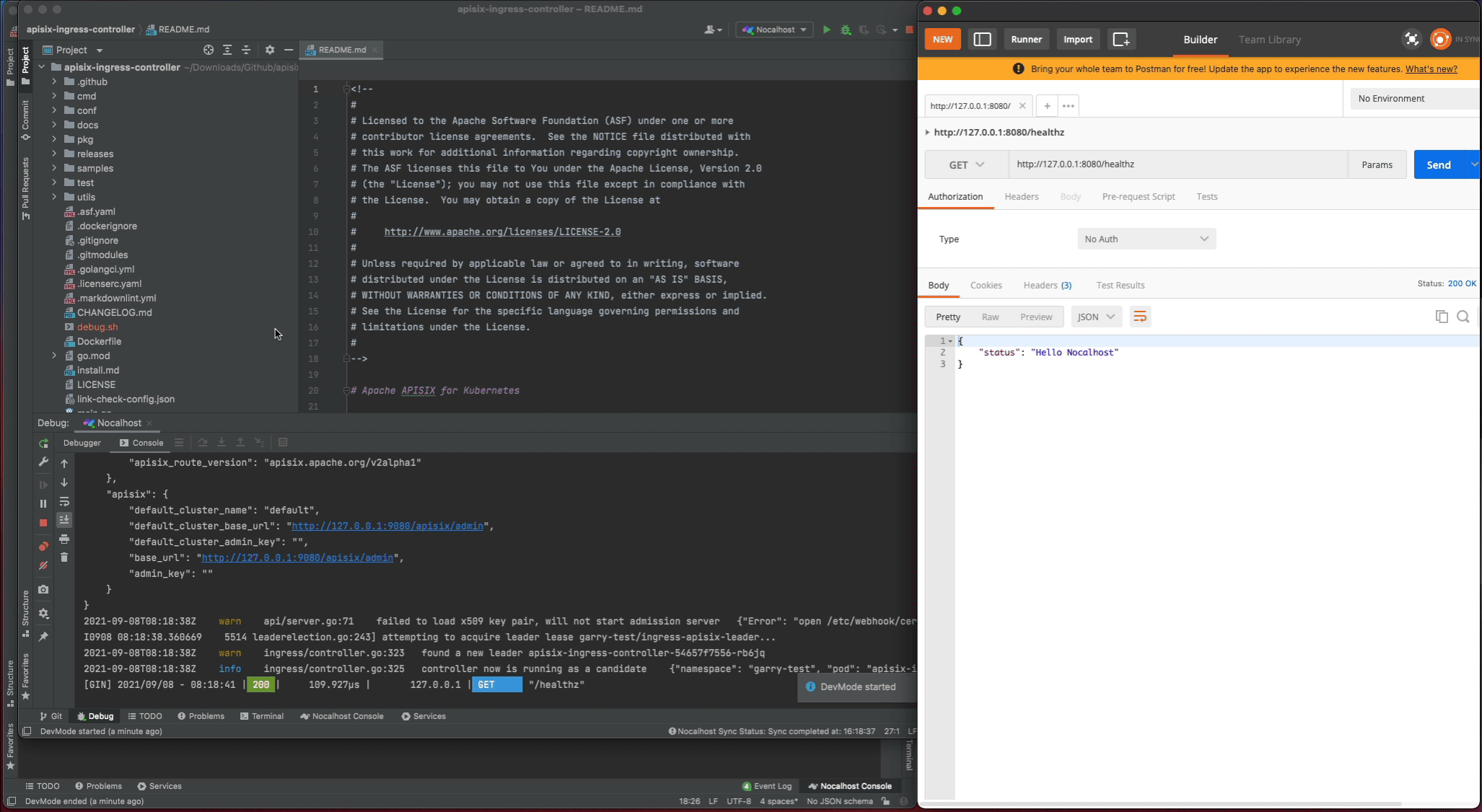The height and width of the screenshot is (812, 1482).
Task: Click the Runner tab in Postman
Action: [x=1026, y=39]
